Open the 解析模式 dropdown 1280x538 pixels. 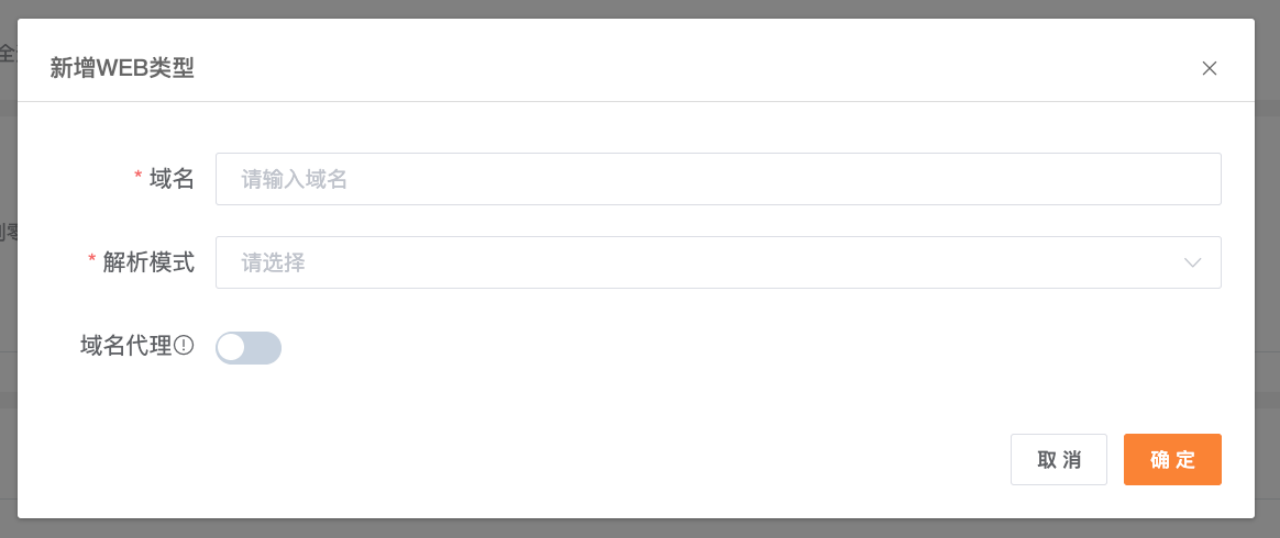(x=718, y=263)
